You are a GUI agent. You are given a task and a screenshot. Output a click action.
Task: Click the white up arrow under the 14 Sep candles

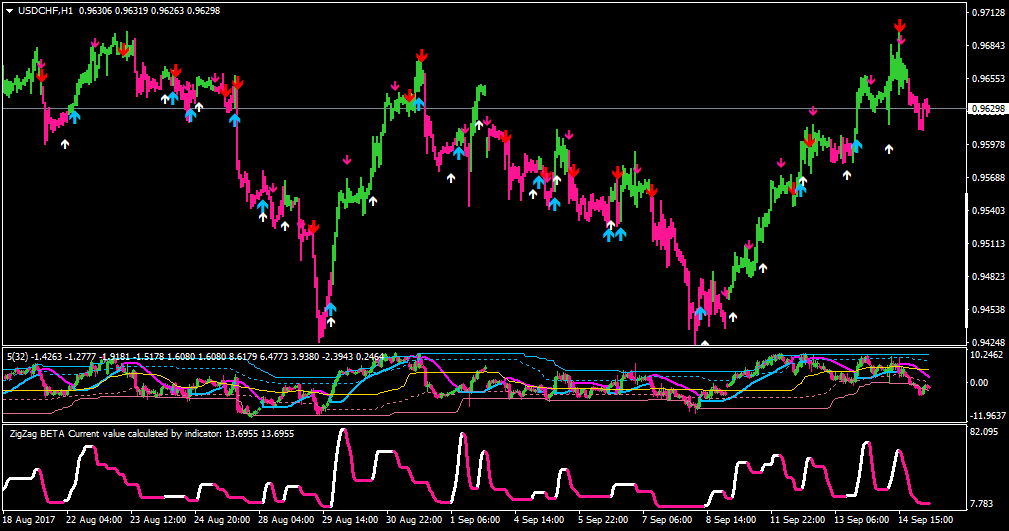click(889, 149)
